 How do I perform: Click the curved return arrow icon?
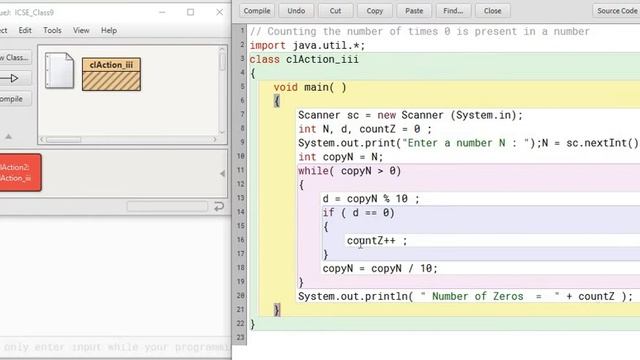point(219,206)
